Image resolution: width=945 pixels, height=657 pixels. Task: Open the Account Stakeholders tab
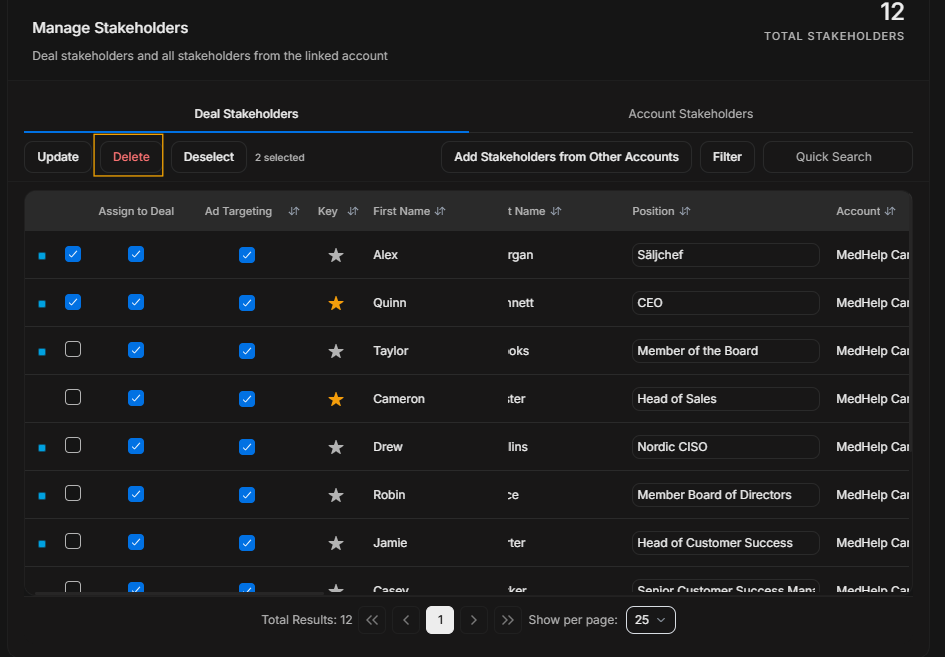click(691, 114)
